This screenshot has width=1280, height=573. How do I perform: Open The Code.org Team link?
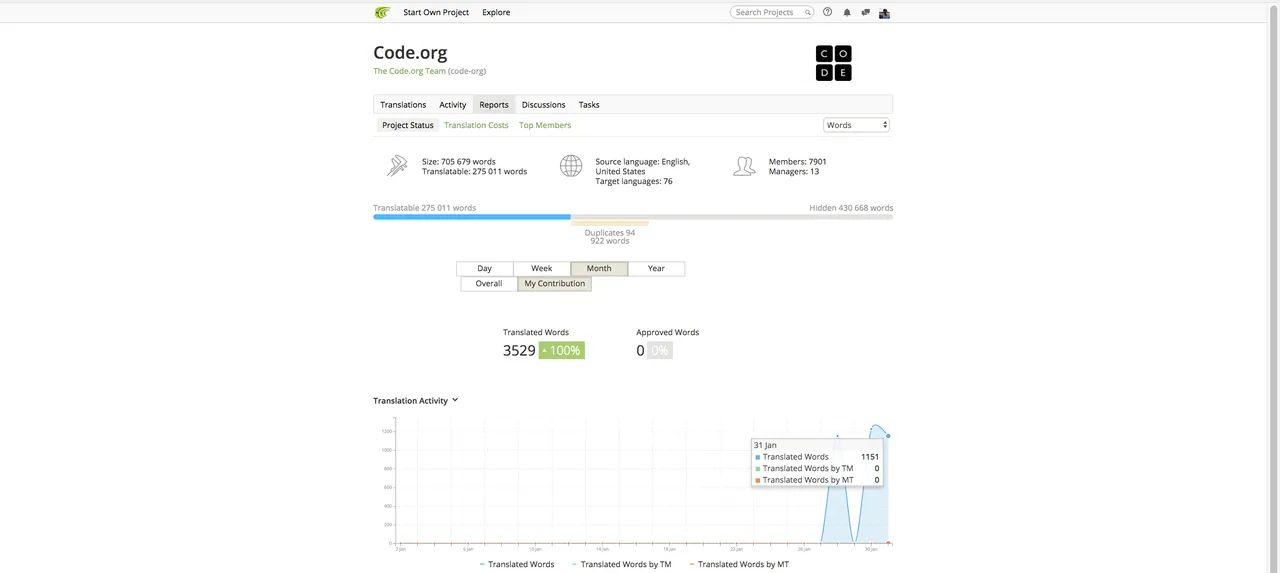click(410, 71)
